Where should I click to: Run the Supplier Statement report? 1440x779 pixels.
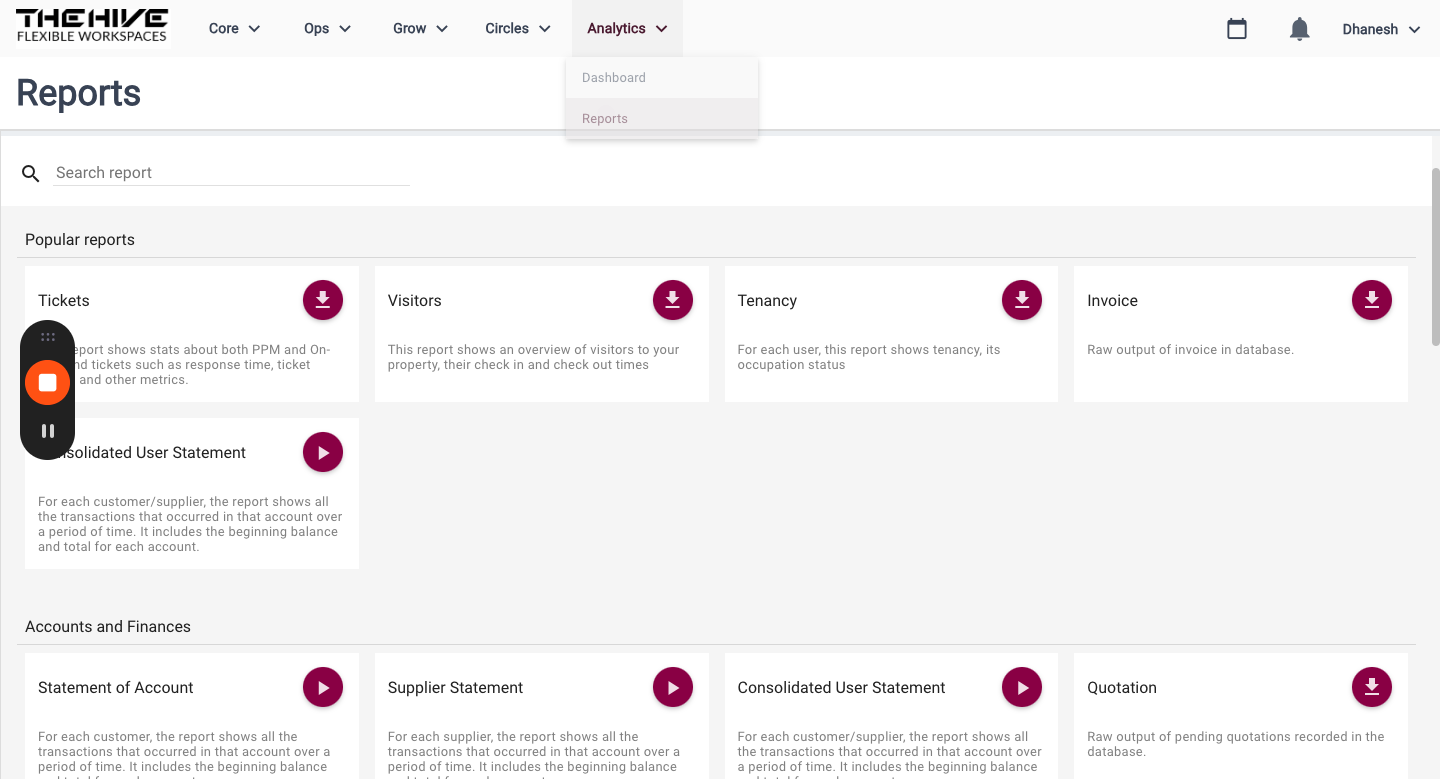point(673,687)
